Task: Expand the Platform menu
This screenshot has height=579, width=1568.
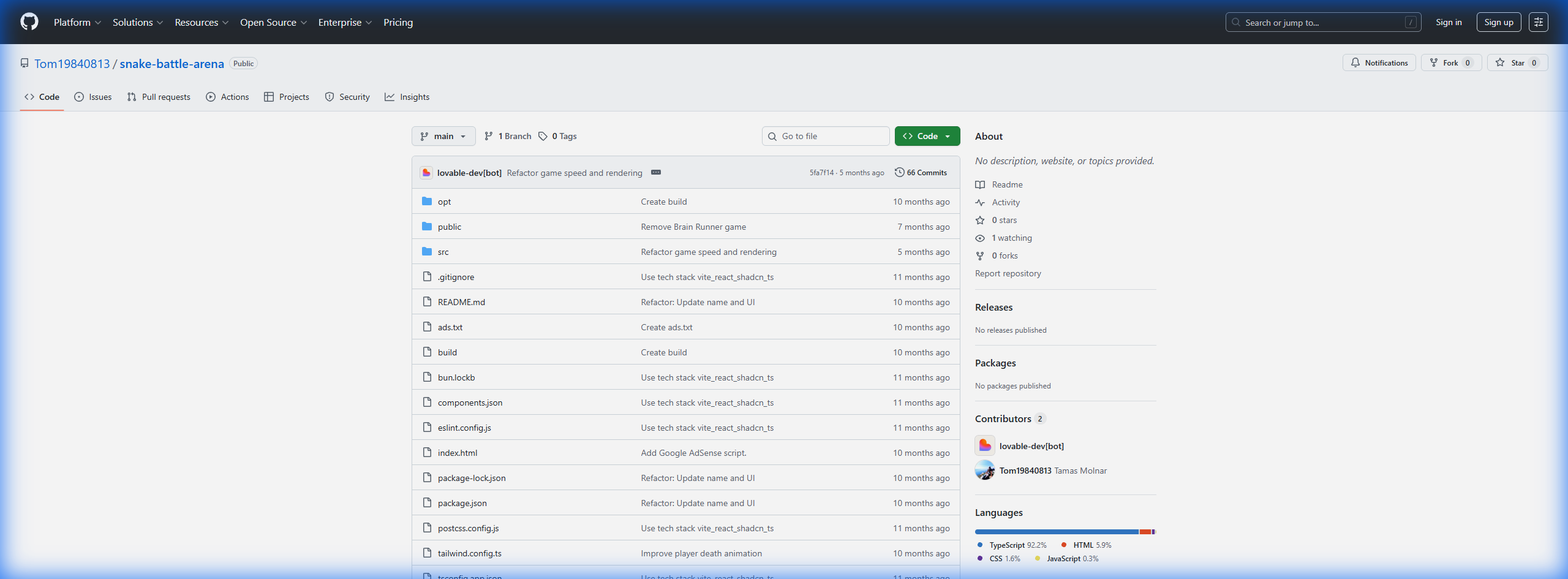Action: 77,22
